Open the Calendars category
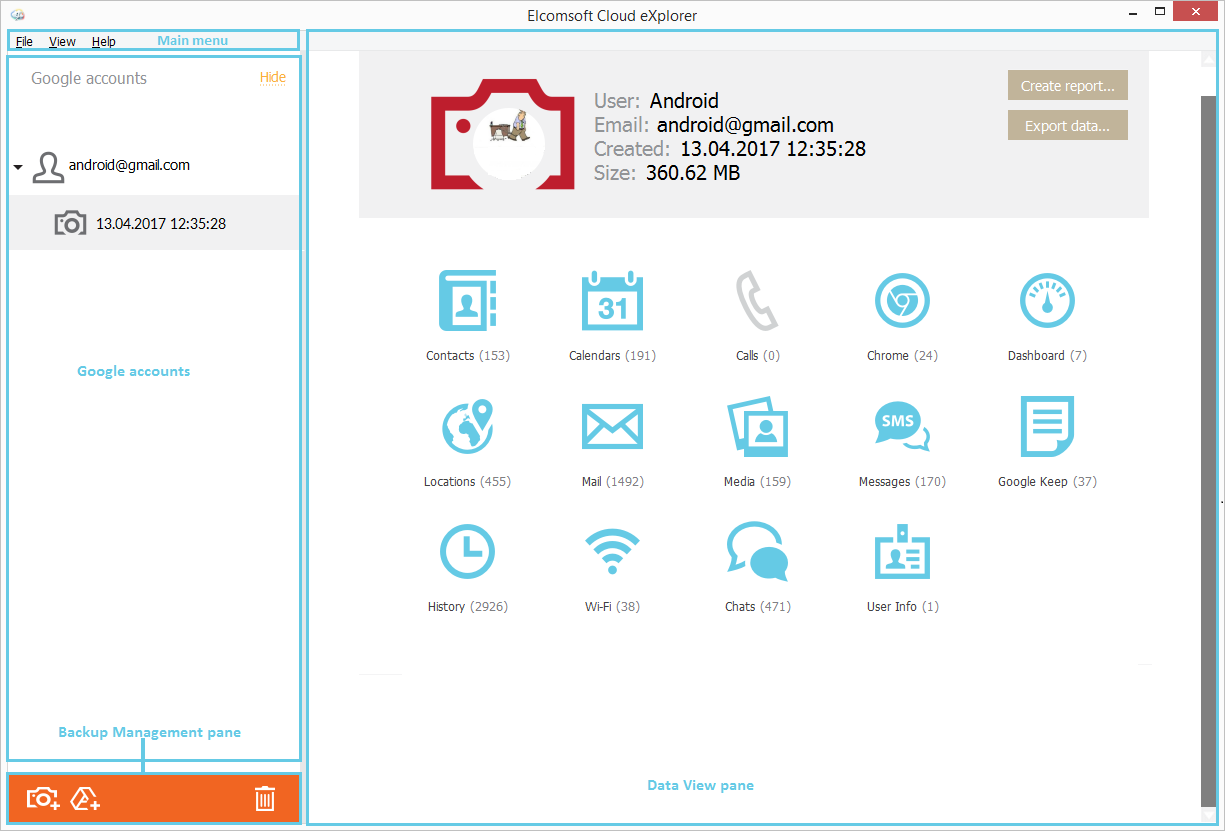Image resolution: width=1225 pixels, height=831 pixels. pyautogui.click(x=612, y=301)
